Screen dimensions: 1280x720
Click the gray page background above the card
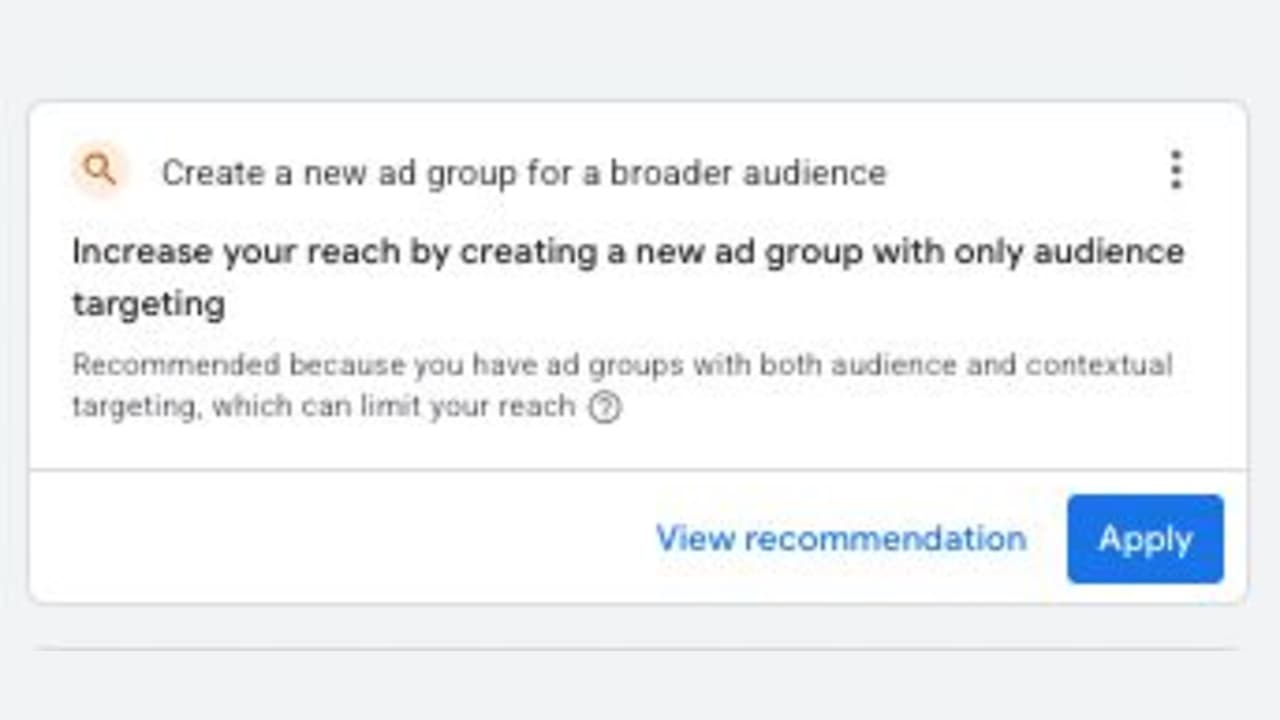click(640, 50)
